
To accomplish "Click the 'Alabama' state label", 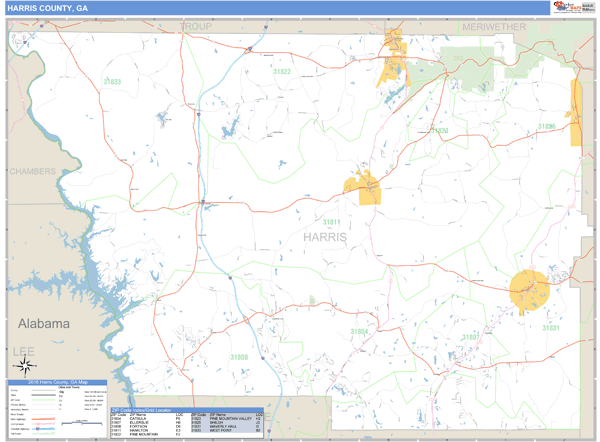I will point(44,324).
